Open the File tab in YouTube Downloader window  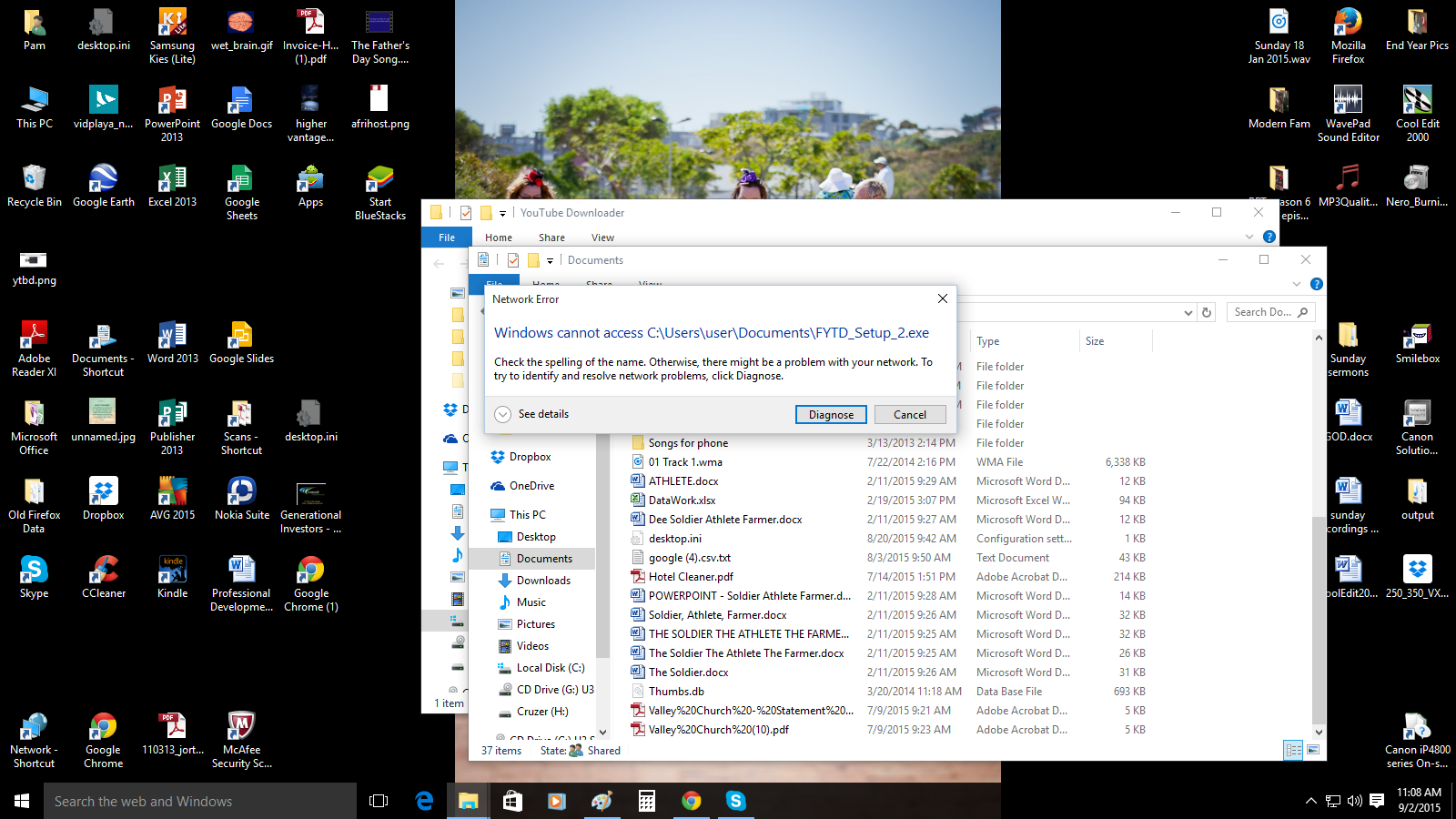[447, 238]
